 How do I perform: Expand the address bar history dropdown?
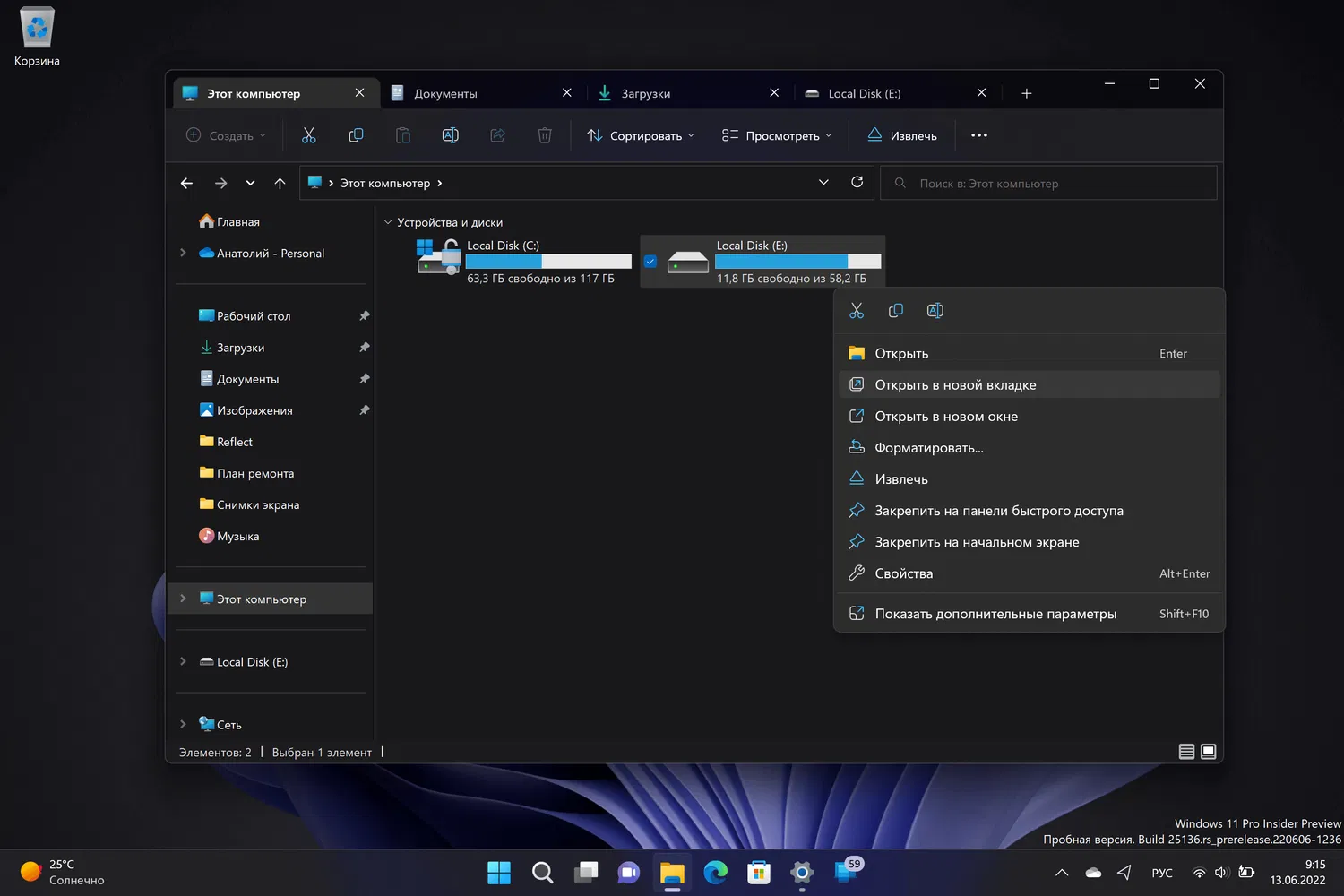(823, 183)
